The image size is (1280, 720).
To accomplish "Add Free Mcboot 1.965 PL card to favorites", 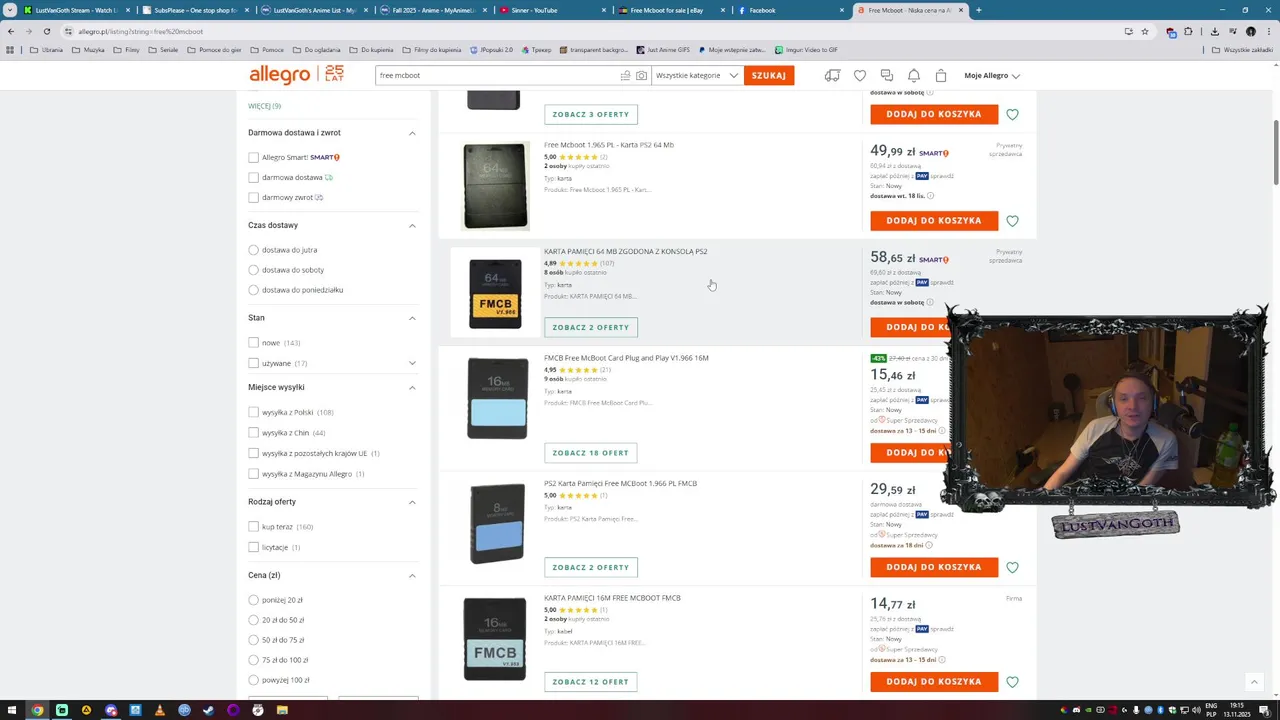I will [1012, 221].
